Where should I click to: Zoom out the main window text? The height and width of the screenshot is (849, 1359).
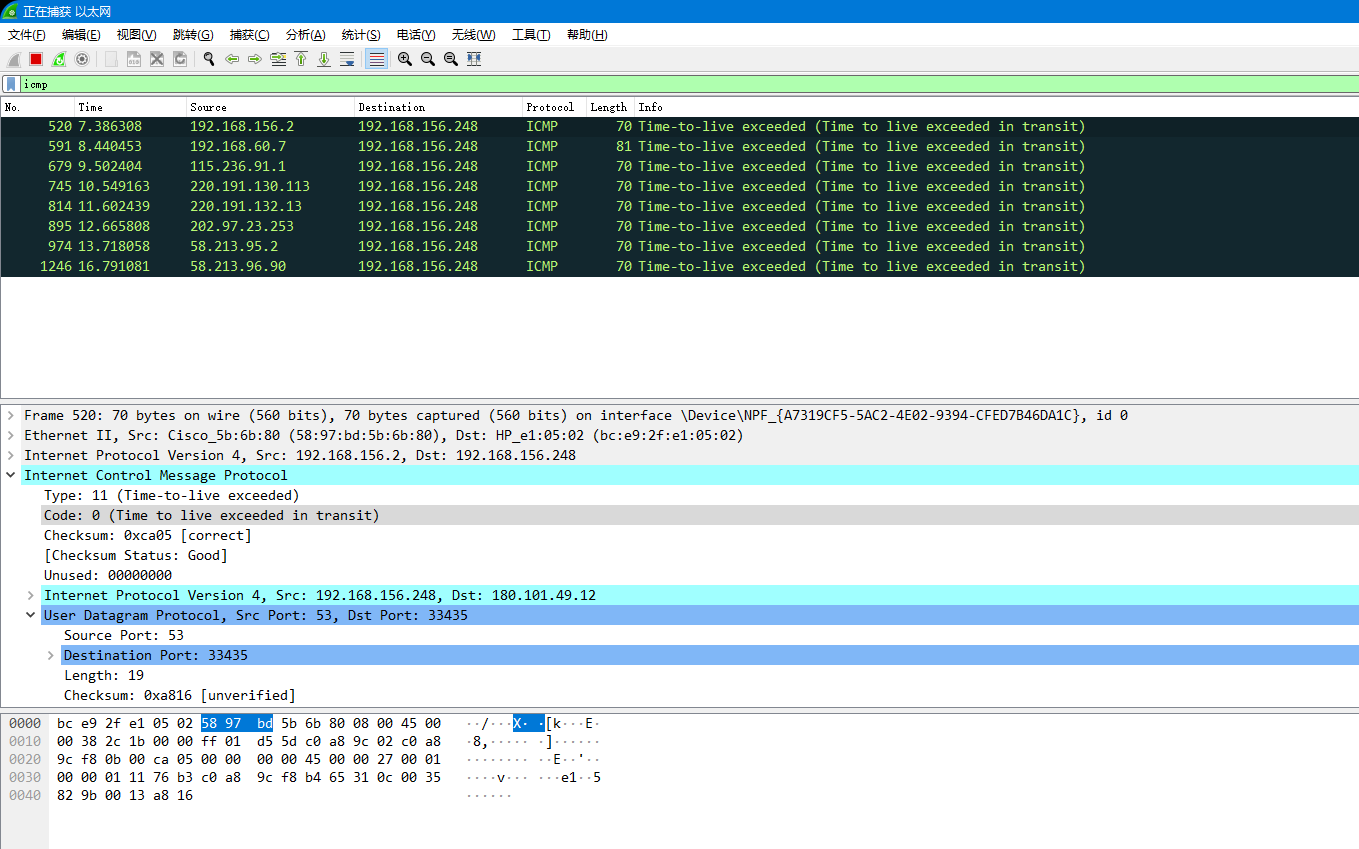pyautogui.click(x=428, y=59)
